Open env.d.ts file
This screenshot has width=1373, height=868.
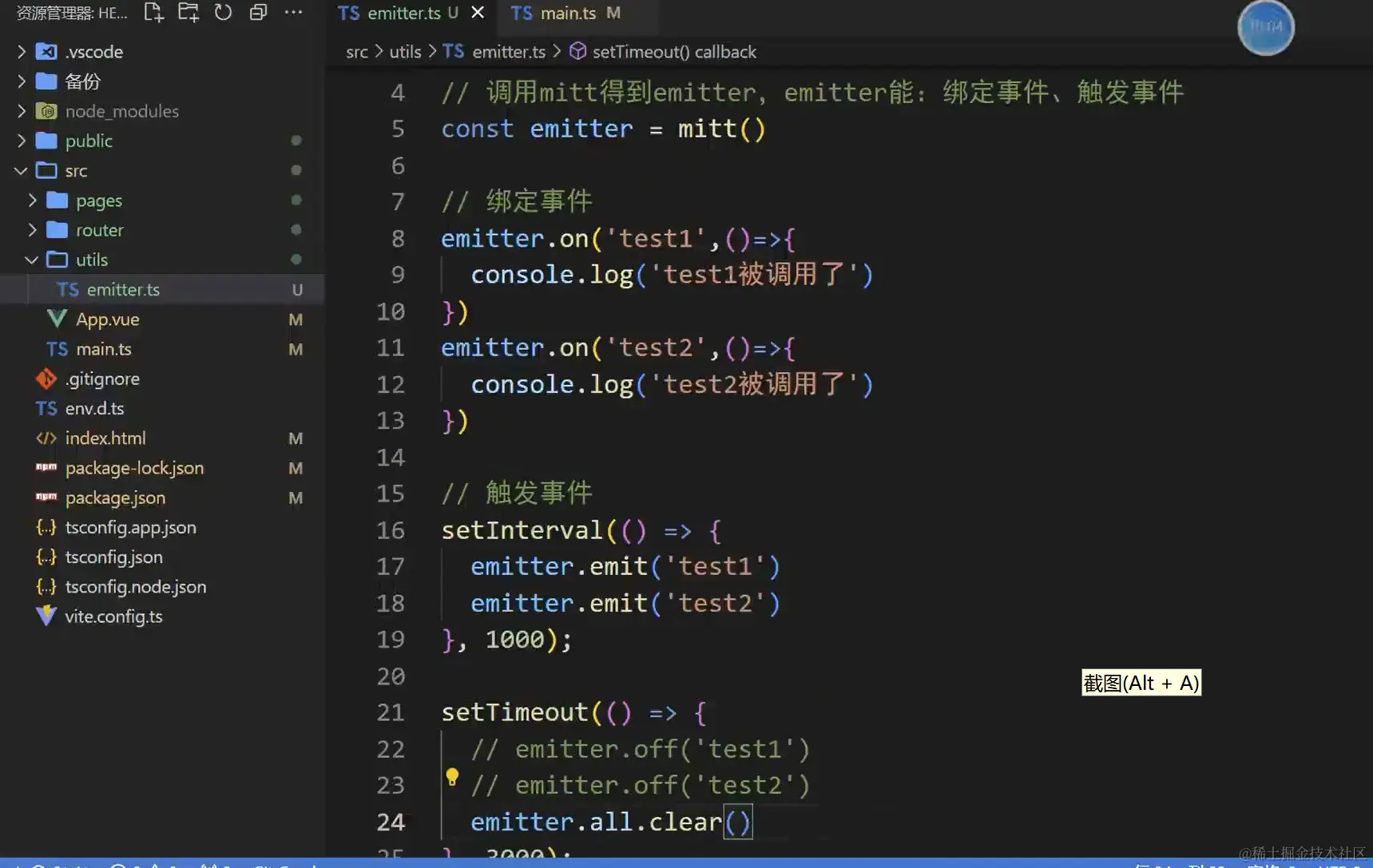[x=162, y=408]
